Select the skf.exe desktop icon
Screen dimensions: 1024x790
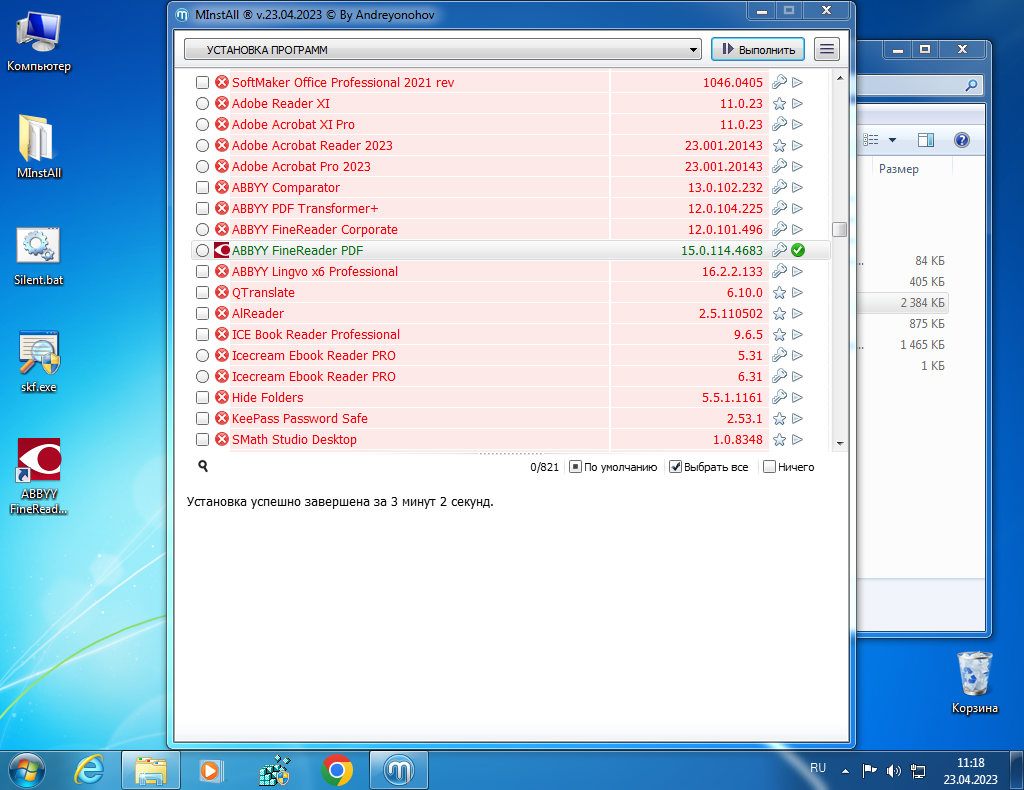39,362
